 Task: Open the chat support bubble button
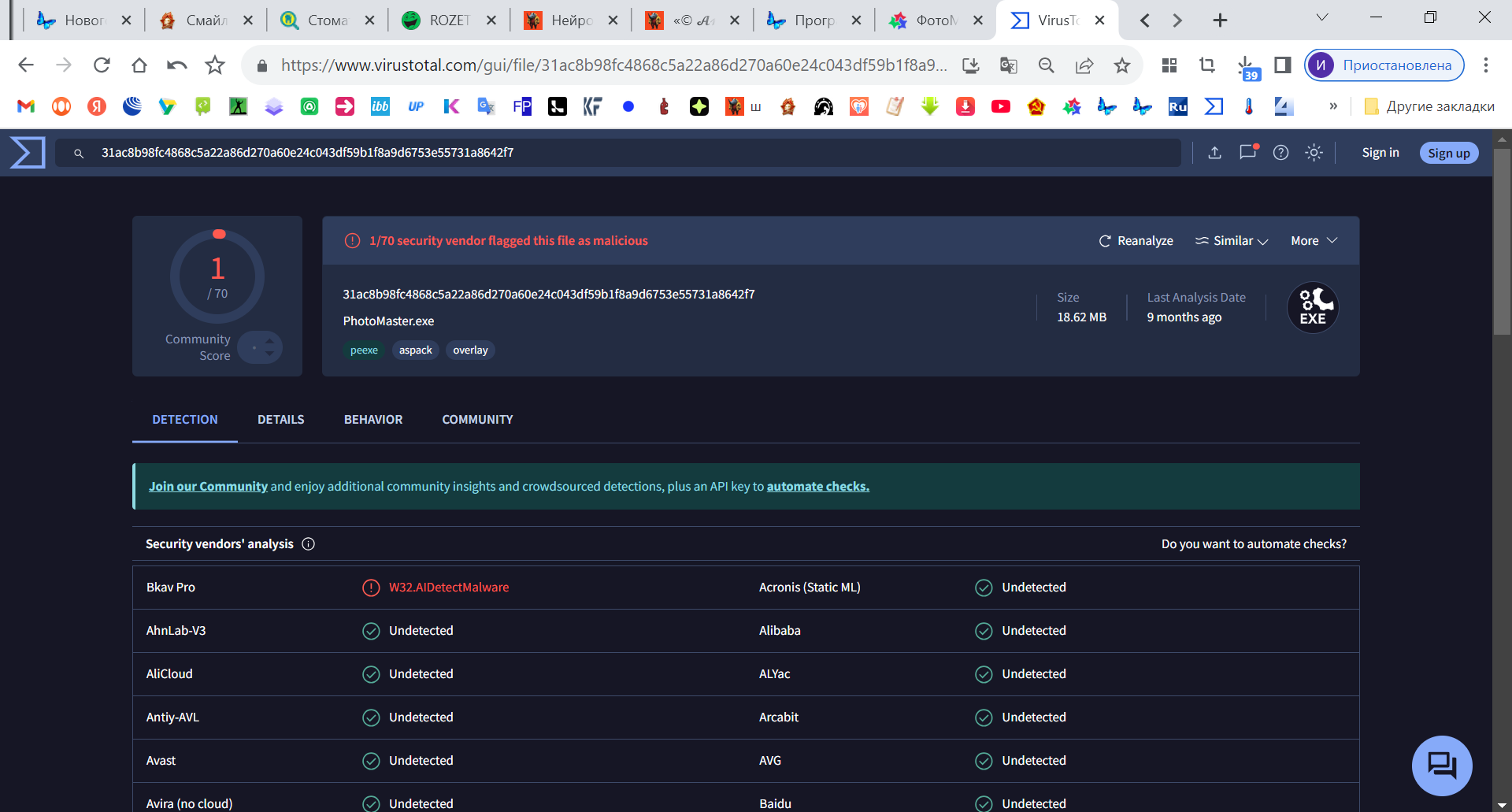click(x=1442, y=766)
